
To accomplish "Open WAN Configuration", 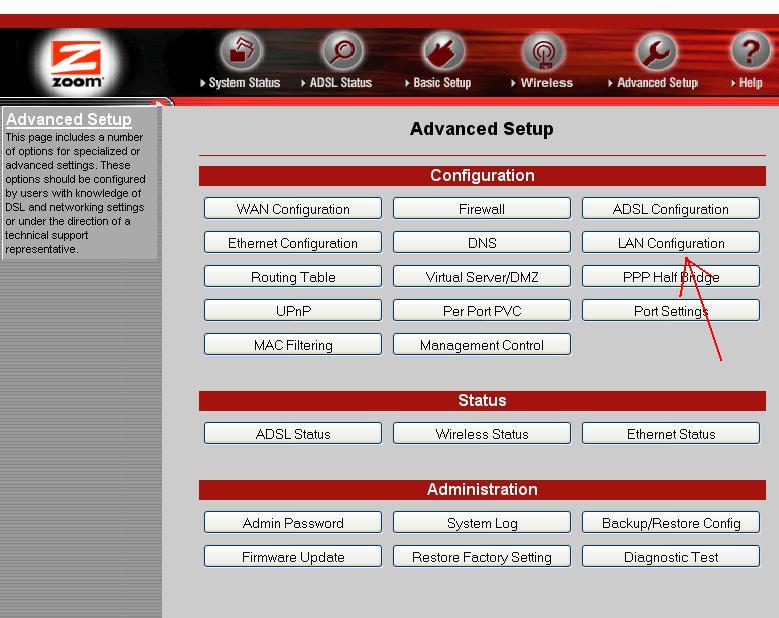I will tap(293, 209).
